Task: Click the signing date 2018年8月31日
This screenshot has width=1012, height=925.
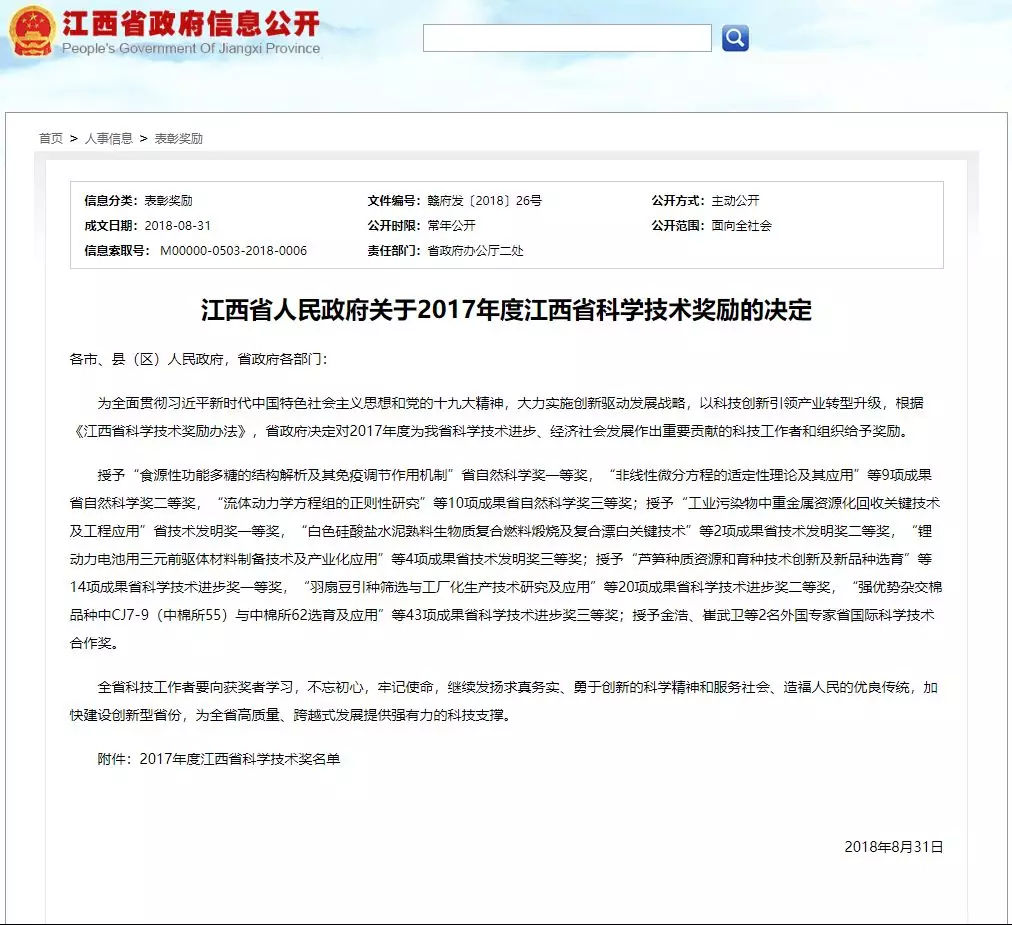Action: [x=894, y=847]
